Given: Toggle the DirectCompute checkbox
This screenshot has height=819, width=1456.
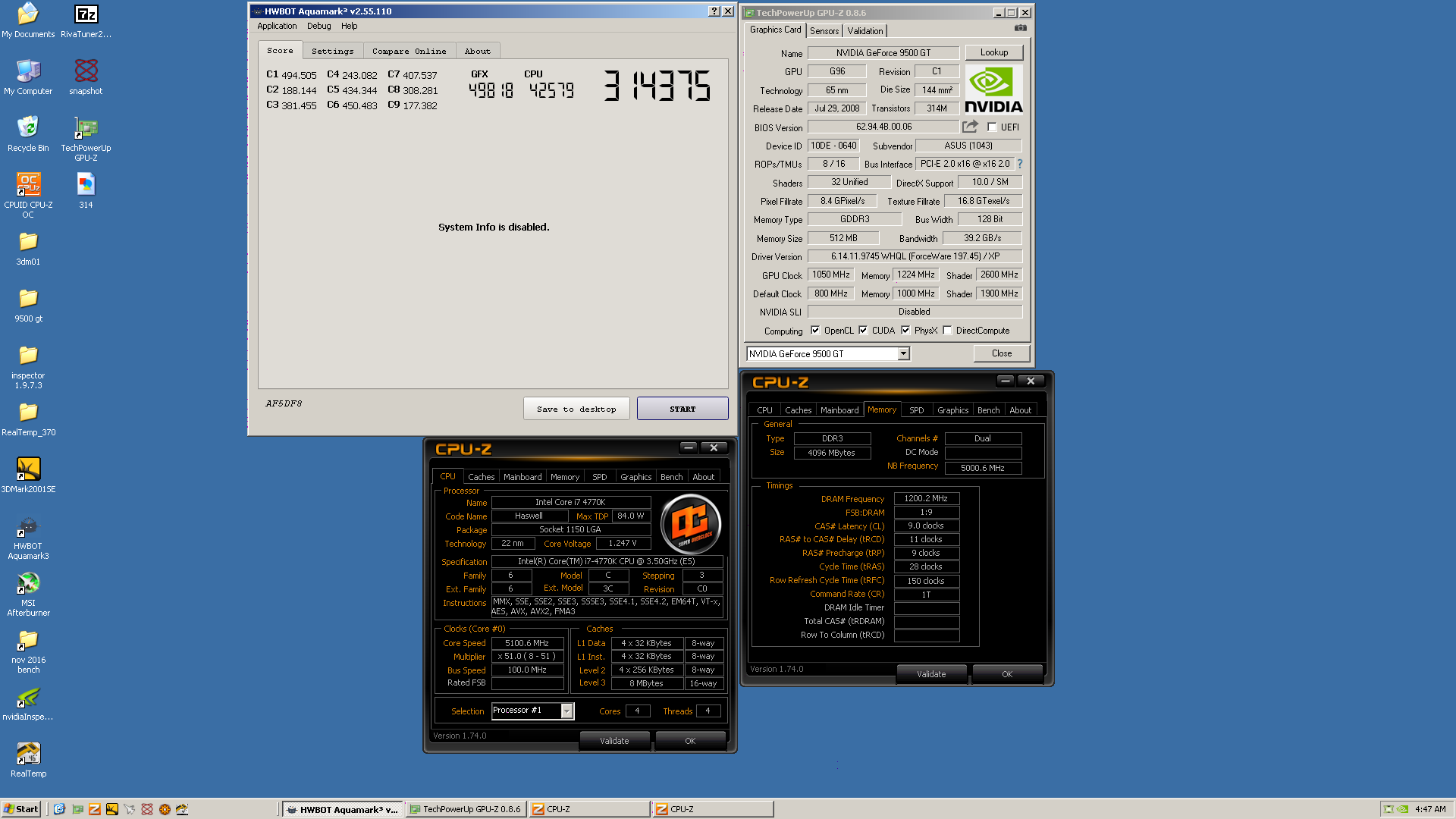Looking at the screenshot, I should point(947,331).
